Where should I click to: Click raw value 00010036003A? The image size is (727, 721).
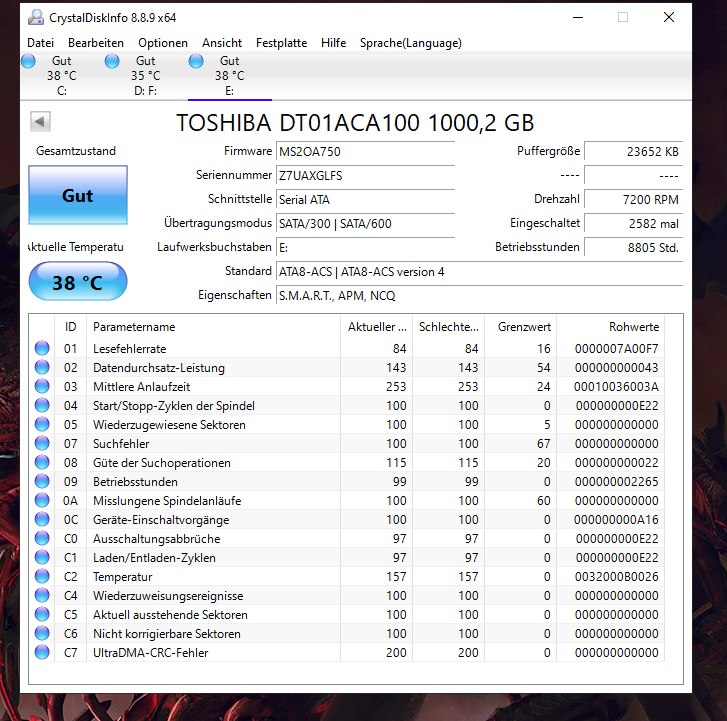click(x=616, y=387)
